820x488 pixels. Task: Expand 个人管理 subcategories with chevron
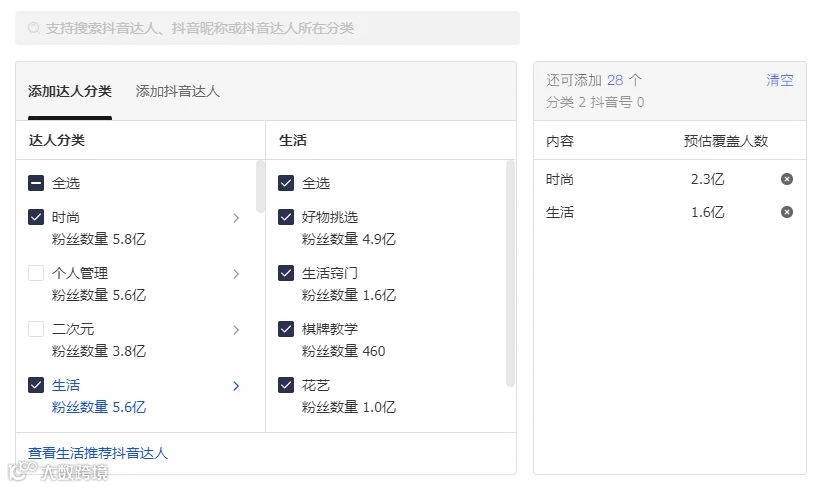click(236, 274)
